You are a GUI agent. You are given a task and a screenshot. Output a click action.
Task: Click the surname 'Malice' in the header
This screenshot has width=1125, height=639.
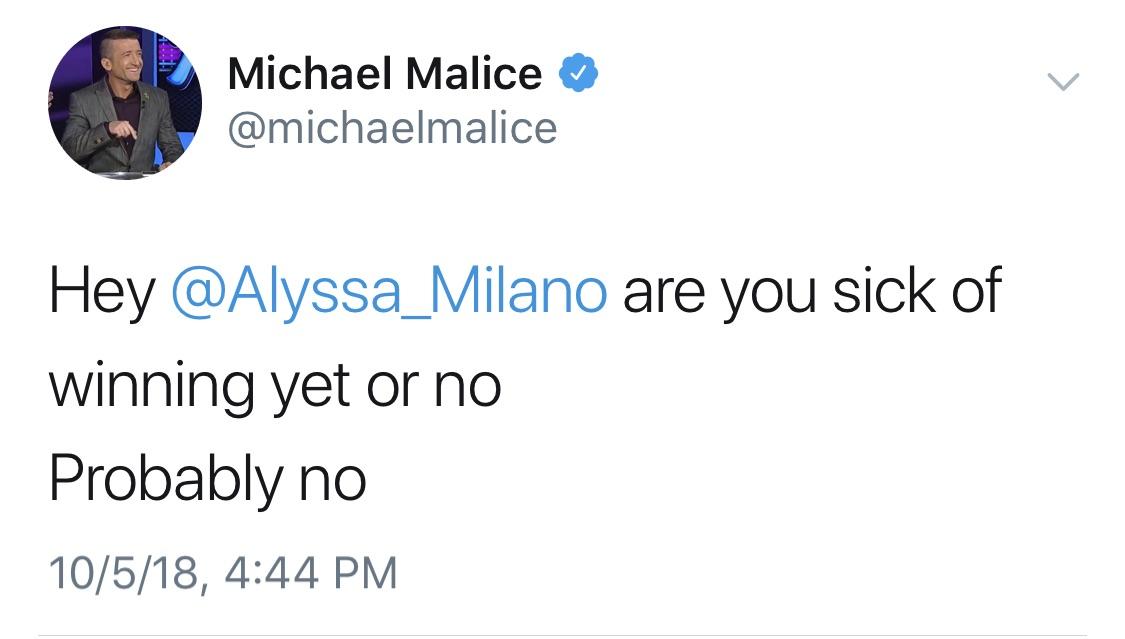[x=474, y=74]
